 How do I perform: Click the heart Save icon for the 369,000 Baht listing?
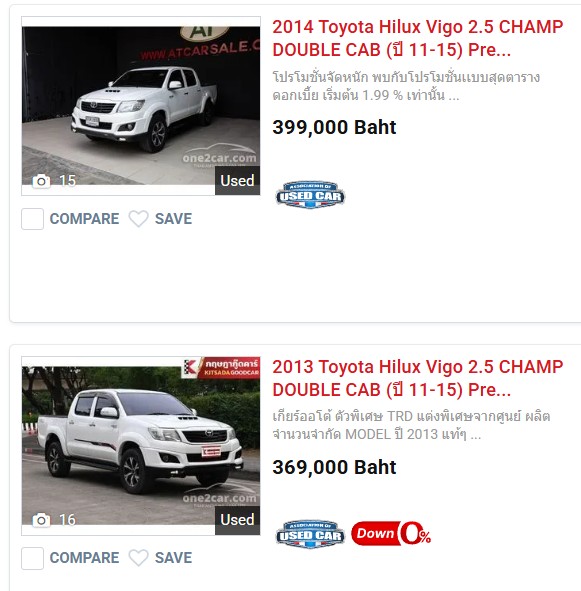[x=138, y=558]
